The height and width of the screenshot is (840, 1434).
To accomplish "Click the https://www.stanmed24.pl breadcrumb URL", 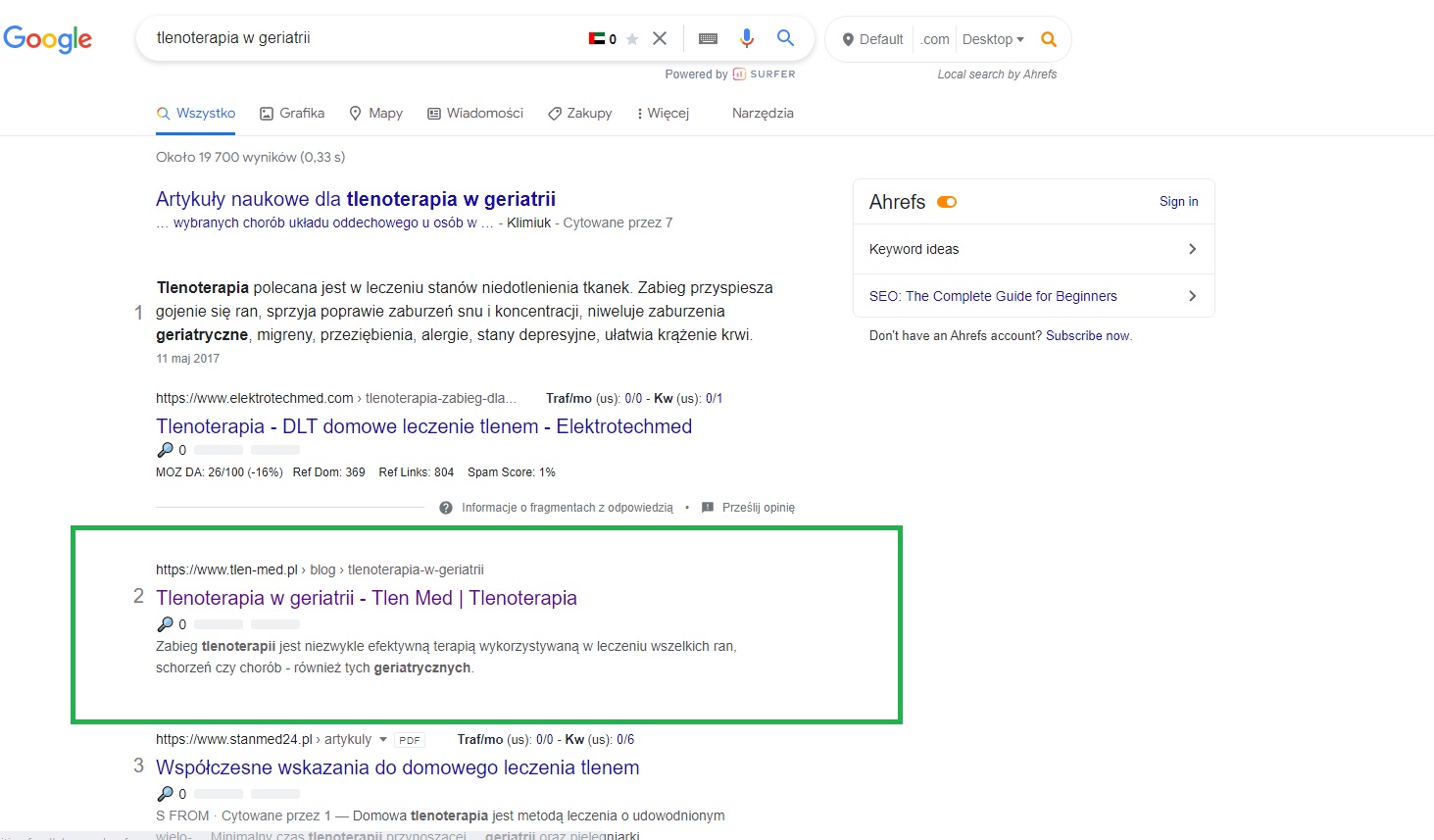I will click(x=234, y=739).
